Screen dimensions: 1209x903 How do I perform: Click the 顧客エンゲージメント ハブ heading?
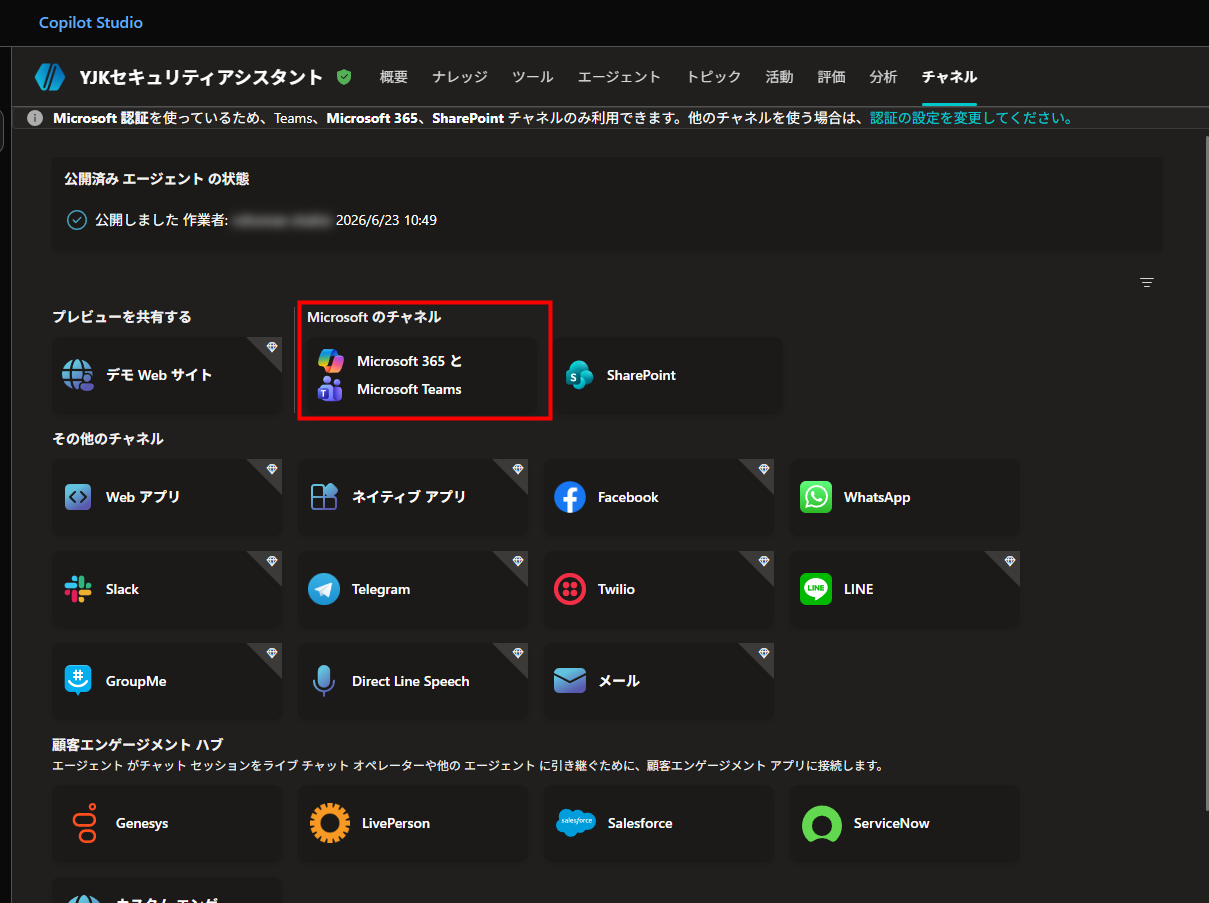click(138, 744)
